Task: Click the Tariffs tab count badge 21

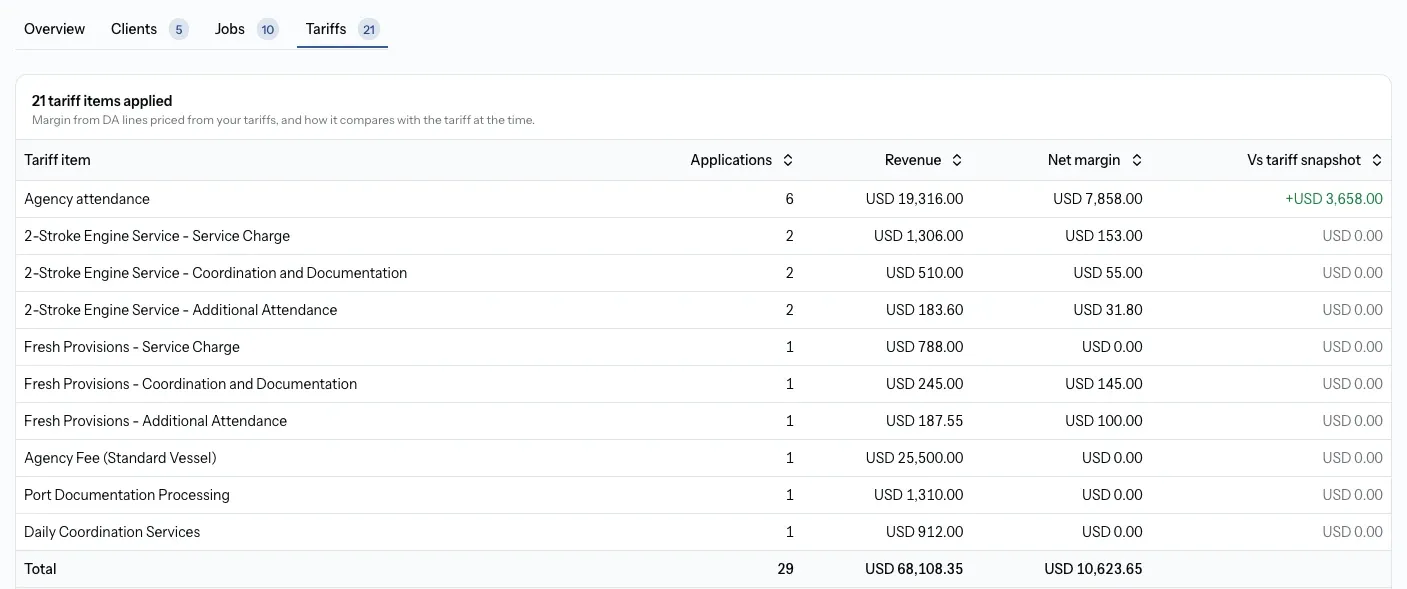Action: coord(369,30)
